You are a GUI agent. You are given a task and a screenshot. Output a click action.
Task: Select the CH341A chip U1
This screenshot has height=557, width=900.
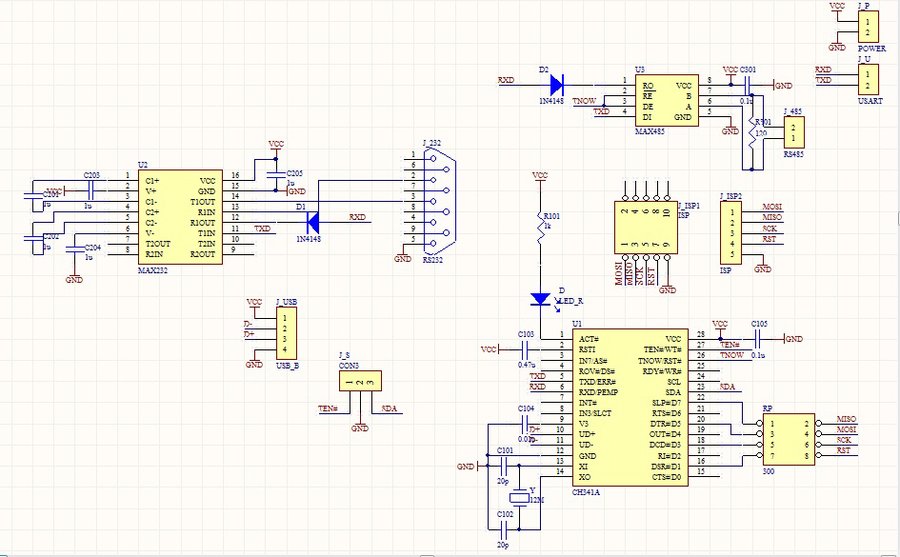coord(630,408)
